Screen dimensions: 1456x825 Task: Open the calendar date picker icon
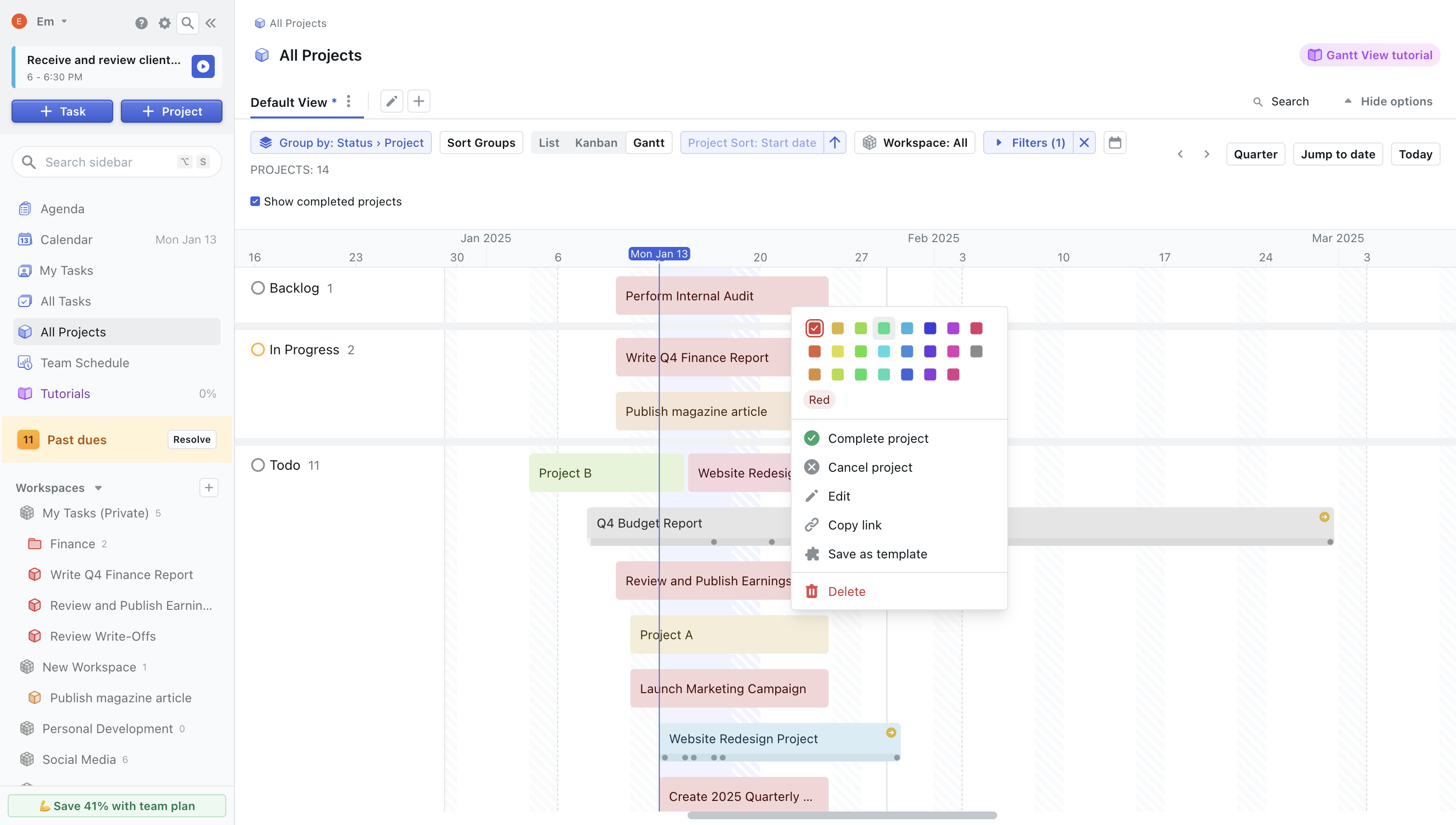click(x=1114, y=143)
